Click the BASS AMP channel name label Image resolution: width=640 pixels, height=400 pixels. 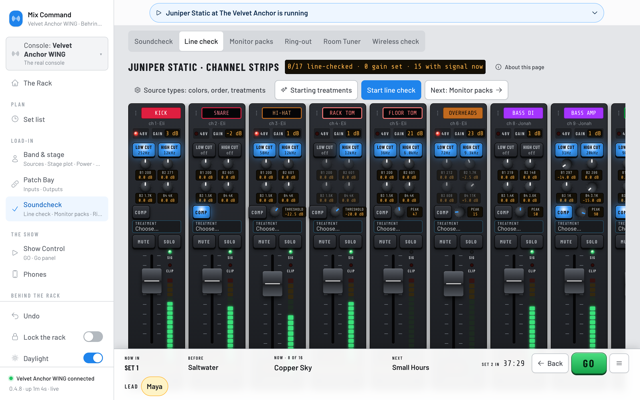[x=584, y=113]
